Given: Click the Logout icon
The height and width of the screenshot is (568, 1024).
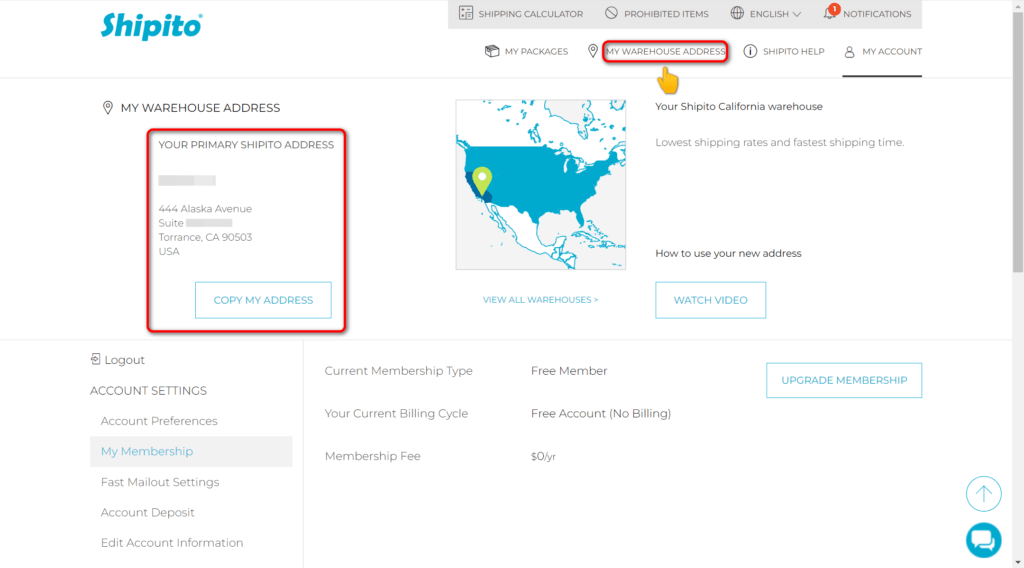Looking at the screenshot, I should (95, 359).
